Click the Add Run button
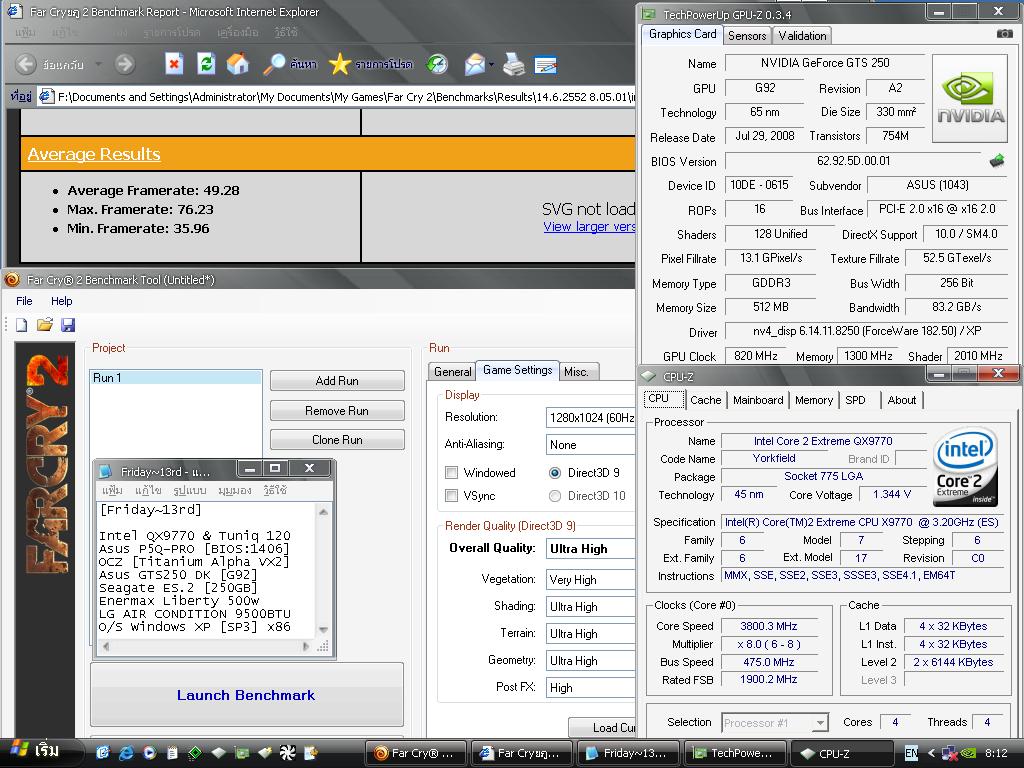 337,381
